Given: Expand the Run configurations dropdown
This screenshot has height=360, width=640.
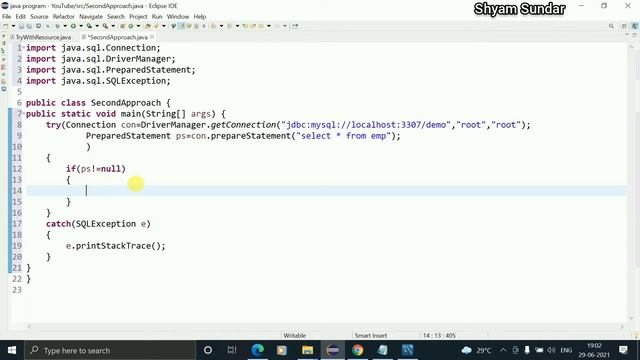Looking at the screenshot, I should click(x=81, y=26).
